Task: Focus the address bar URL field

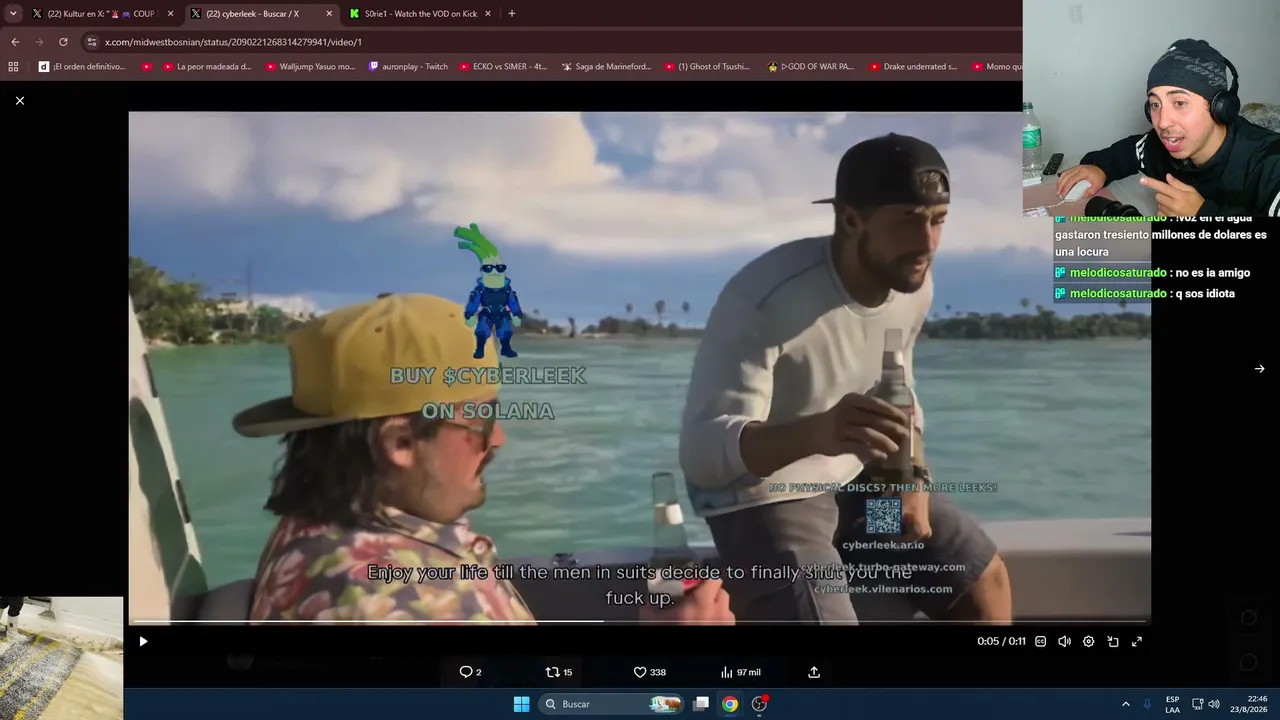Action: 550,42
